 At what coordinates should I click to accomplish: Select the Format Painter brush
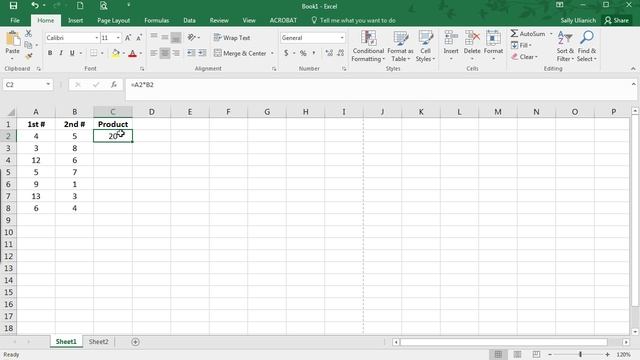pos(28,56)
